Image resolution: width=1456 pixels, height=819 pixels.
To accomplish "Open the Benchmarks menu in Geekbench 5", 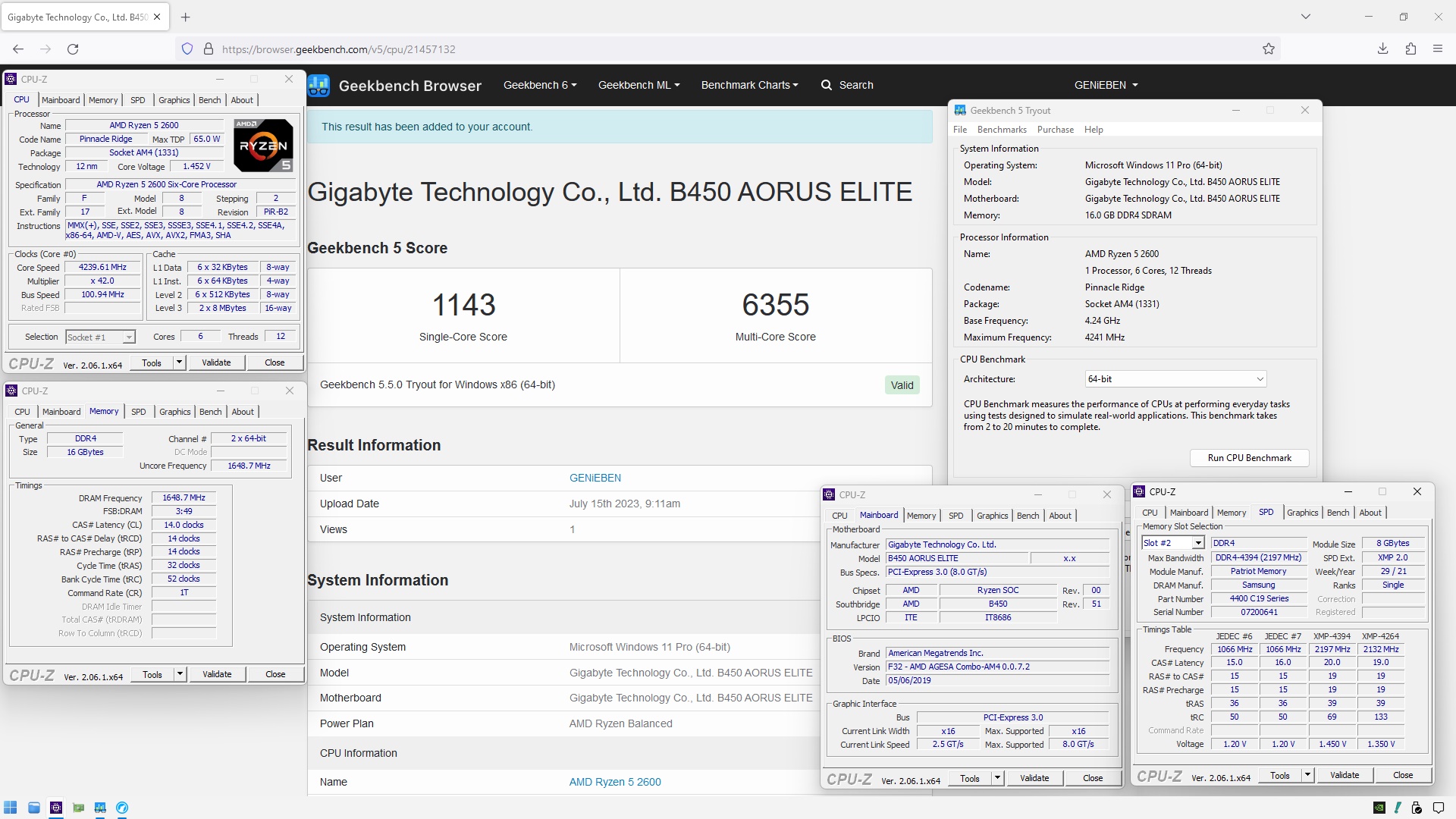I will click(1002, 130).
